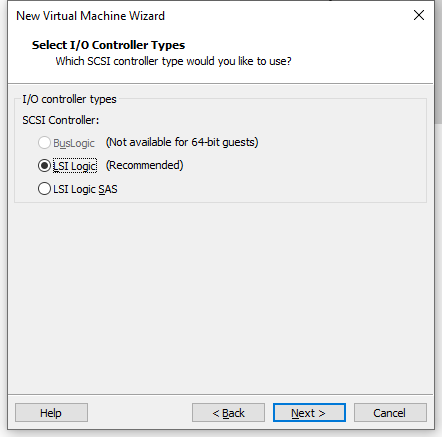Continue with the Next > button
Screen dimensions: 442x437
coord(309,413)
